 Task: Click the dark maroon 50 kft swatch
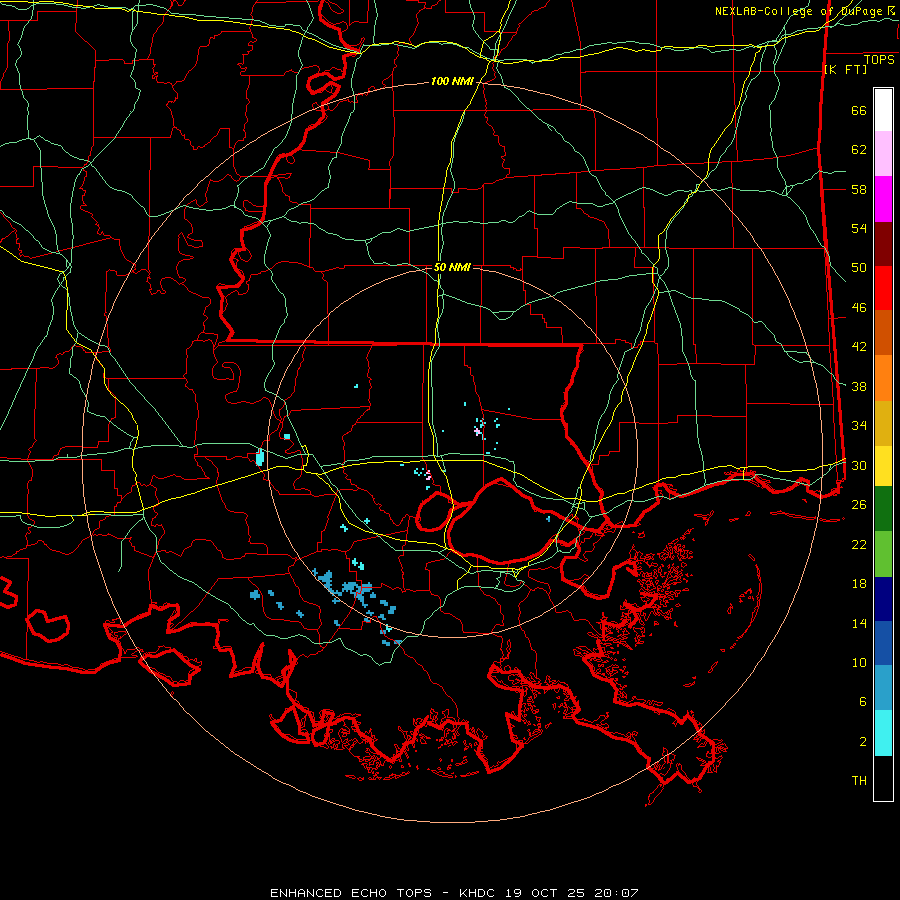(x=883, y=245)
